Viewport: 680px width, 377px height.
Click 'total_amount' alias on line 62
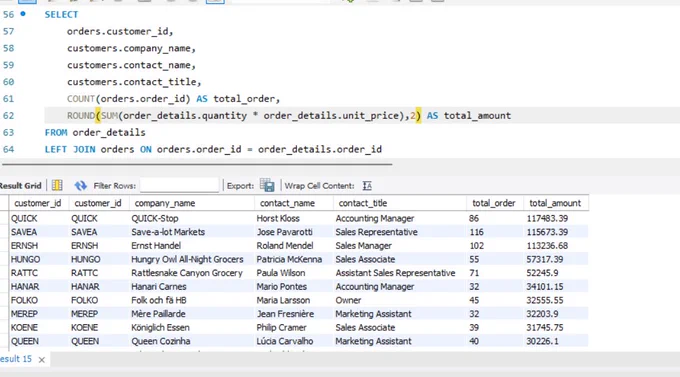[477, 115]
